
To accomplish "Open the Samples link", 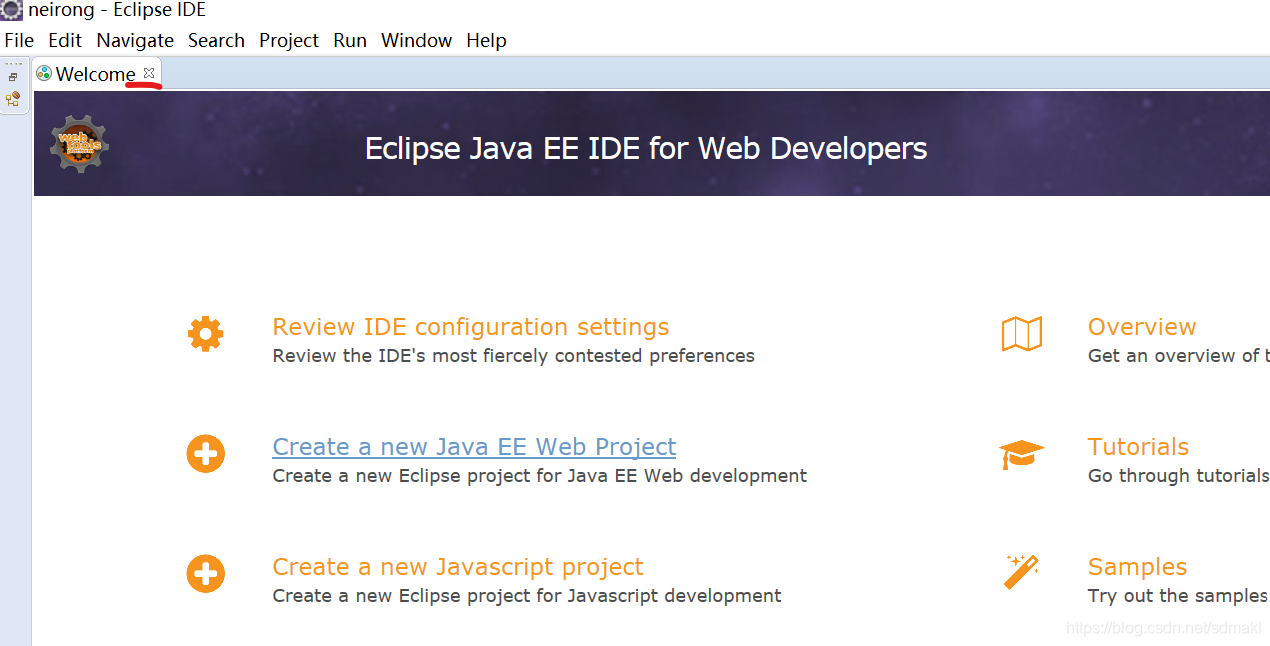I will point(1137,567).
